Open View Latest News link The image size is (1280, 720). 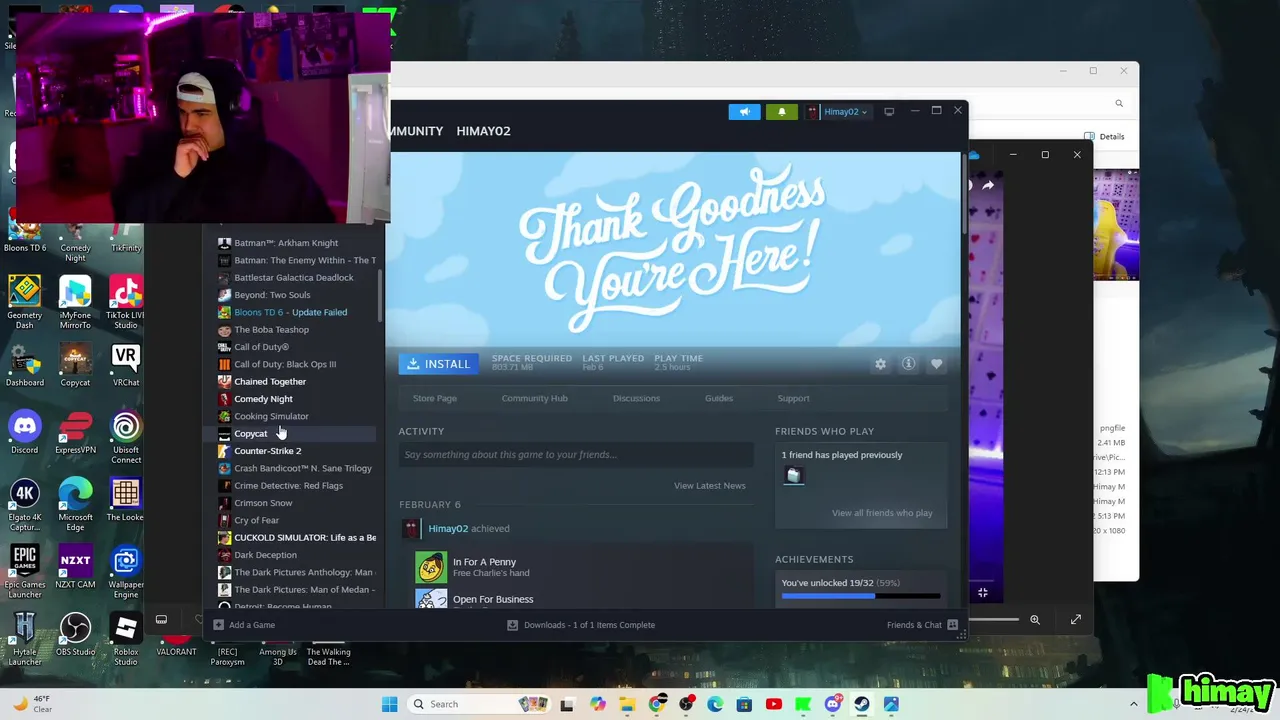click(x=709, y=486)
